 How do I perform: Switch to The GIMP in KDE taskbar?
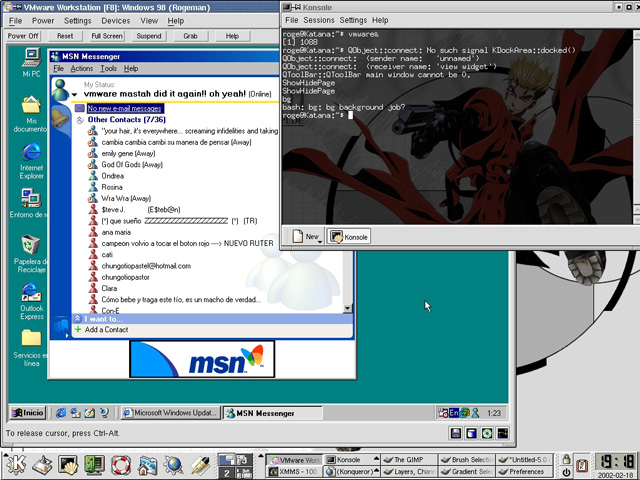(409, 460)
